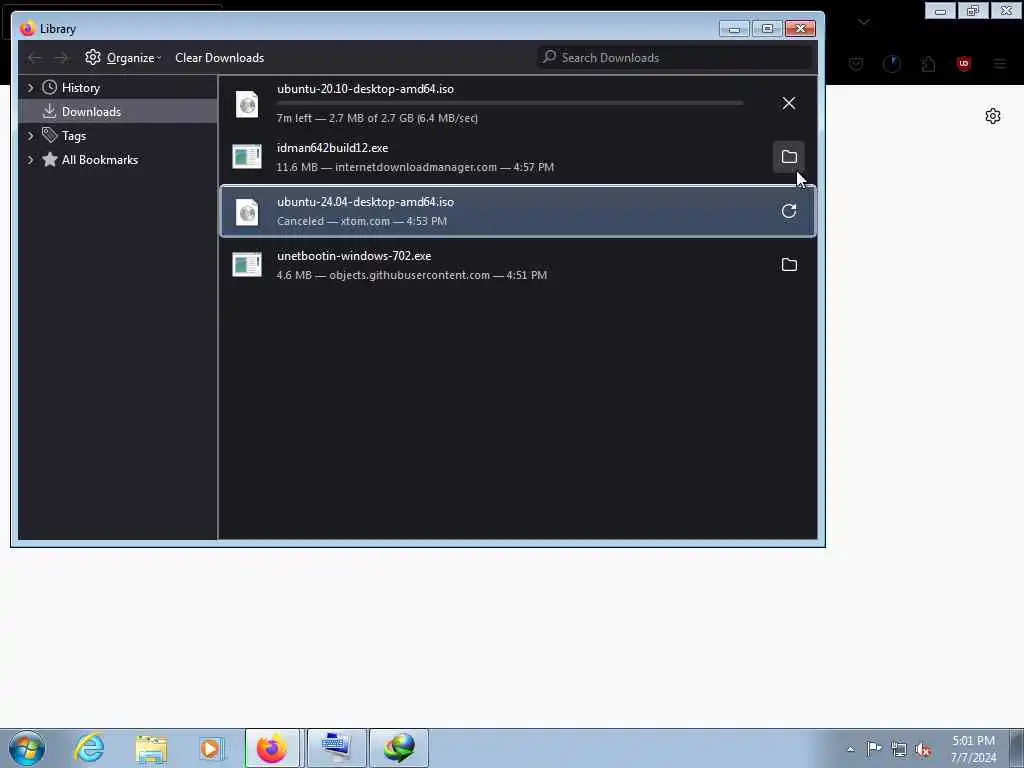
Task: Maximize the Library window
Action: click(767, 29)
